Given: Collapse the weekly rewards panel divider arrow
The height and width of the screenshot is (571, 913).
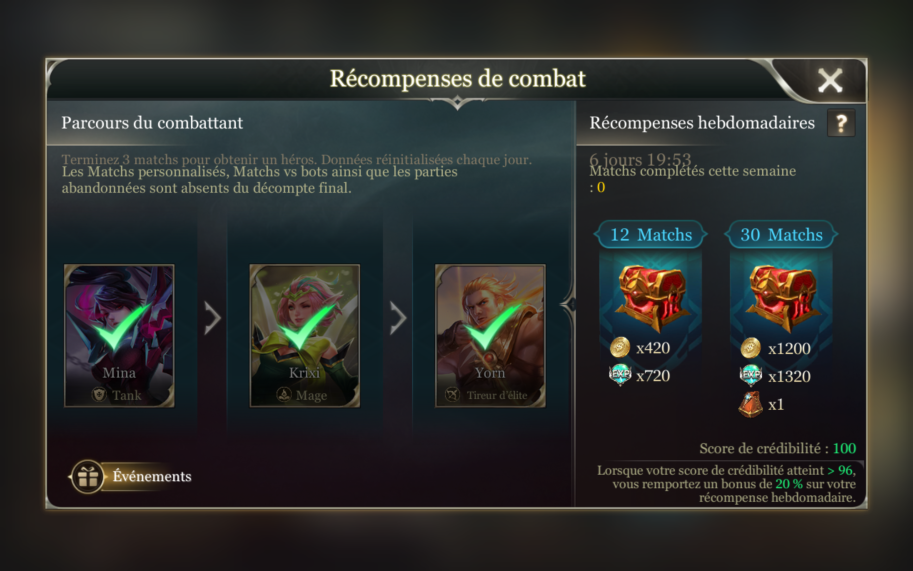Looking at the screenshot, I should click(569, 304).
